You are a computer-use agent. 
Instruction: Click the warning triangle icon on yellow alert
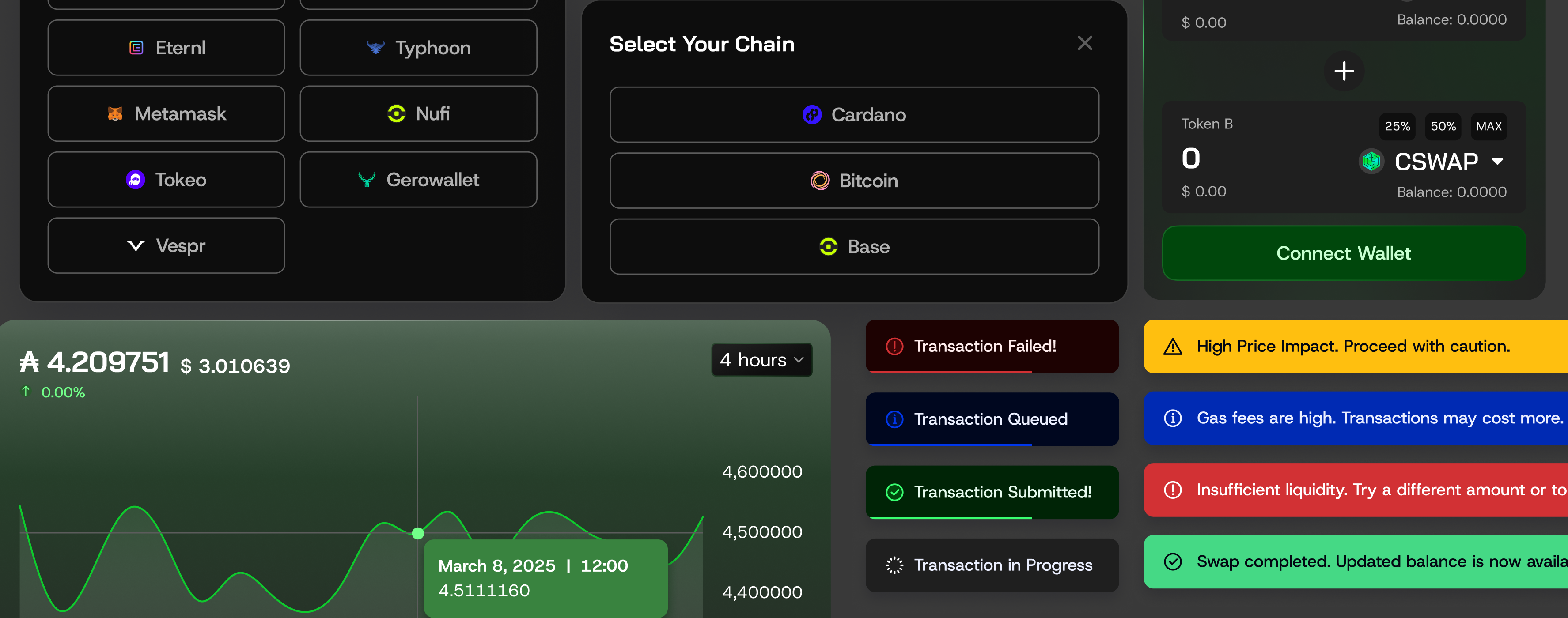coord(1172,347)
